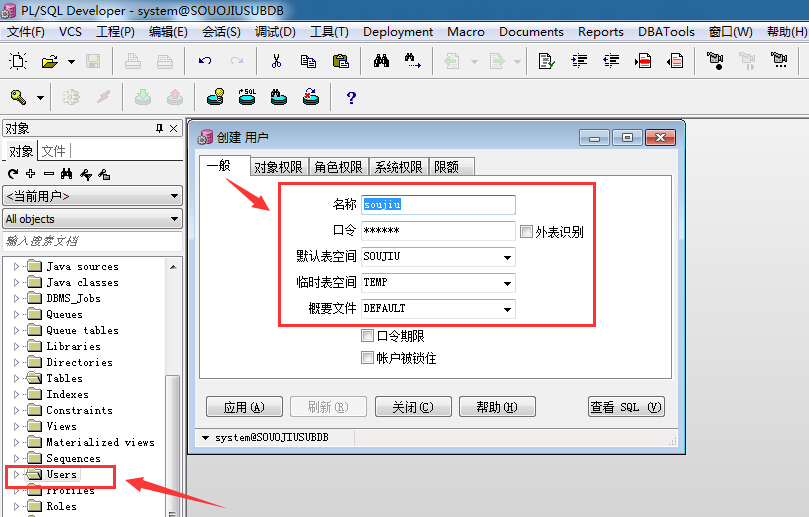The height and width of the screenshot is (517, 809).
Task: Click the minus icon in object browser
Action: click(x=48, y=174)
